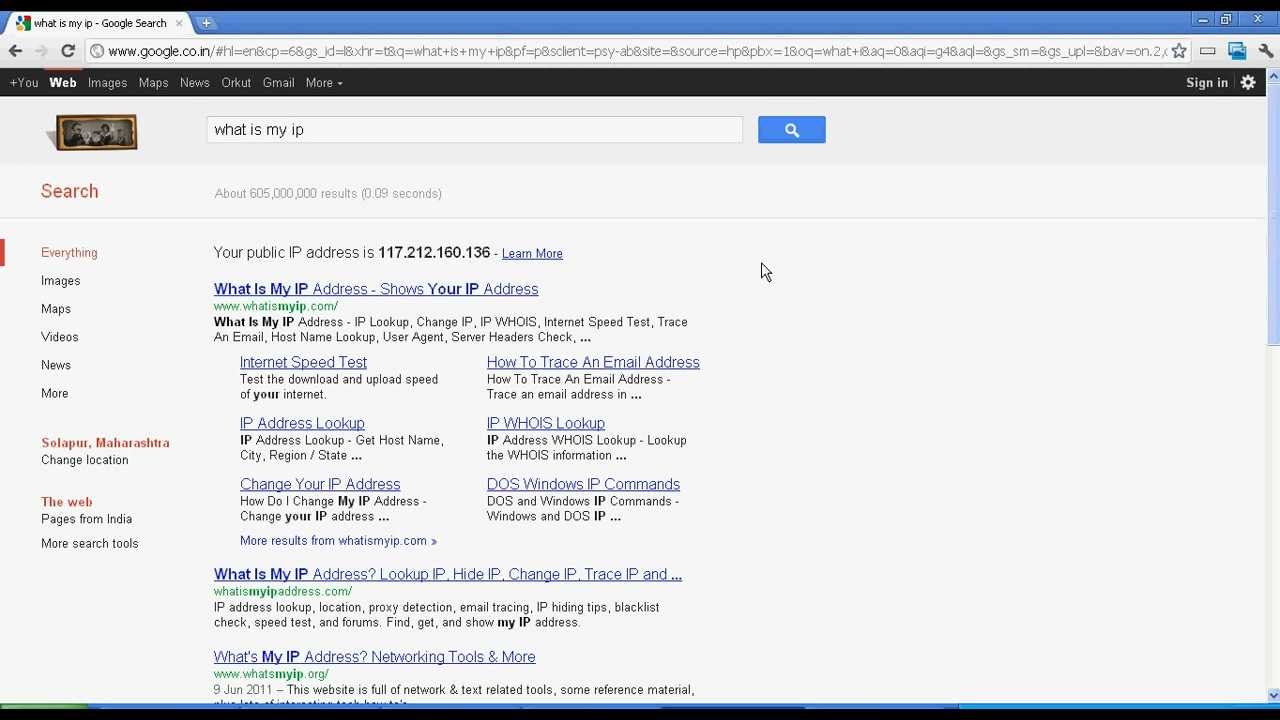Viewport: 1280px width, 720px height.
Task: Click the www.whatismyip.com/ green URL
Action: [276, 306]
